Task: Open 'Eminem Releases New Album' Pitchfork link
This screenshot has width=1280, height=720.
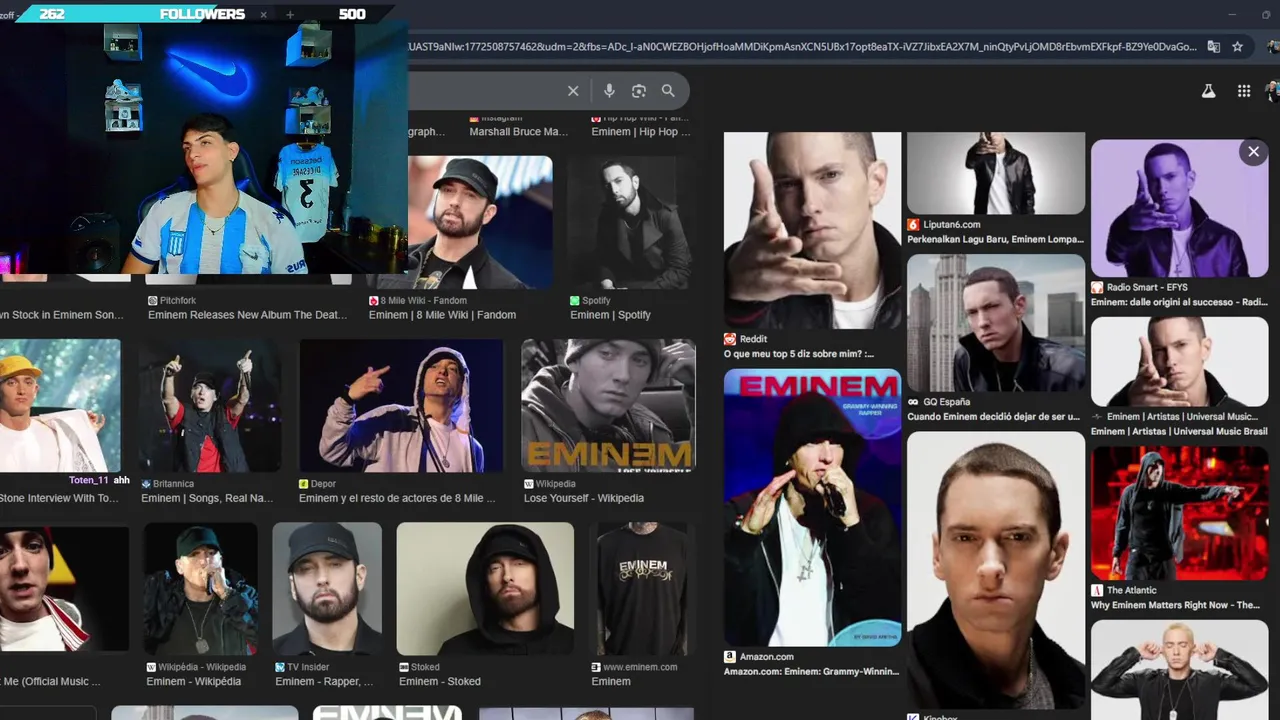Action: click(248, 315)
